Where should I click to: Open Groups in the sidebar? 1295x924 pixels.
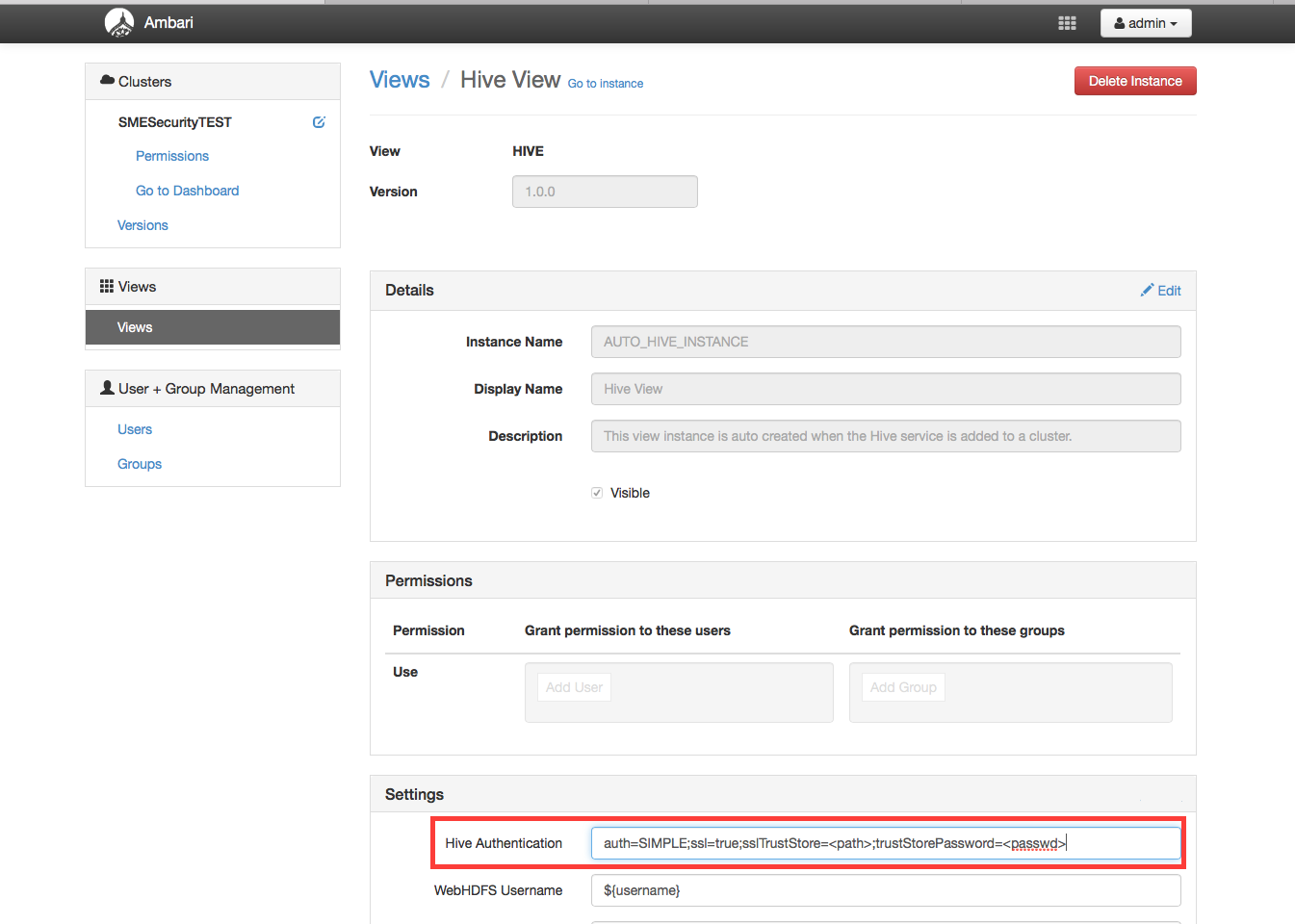(140, 464)
